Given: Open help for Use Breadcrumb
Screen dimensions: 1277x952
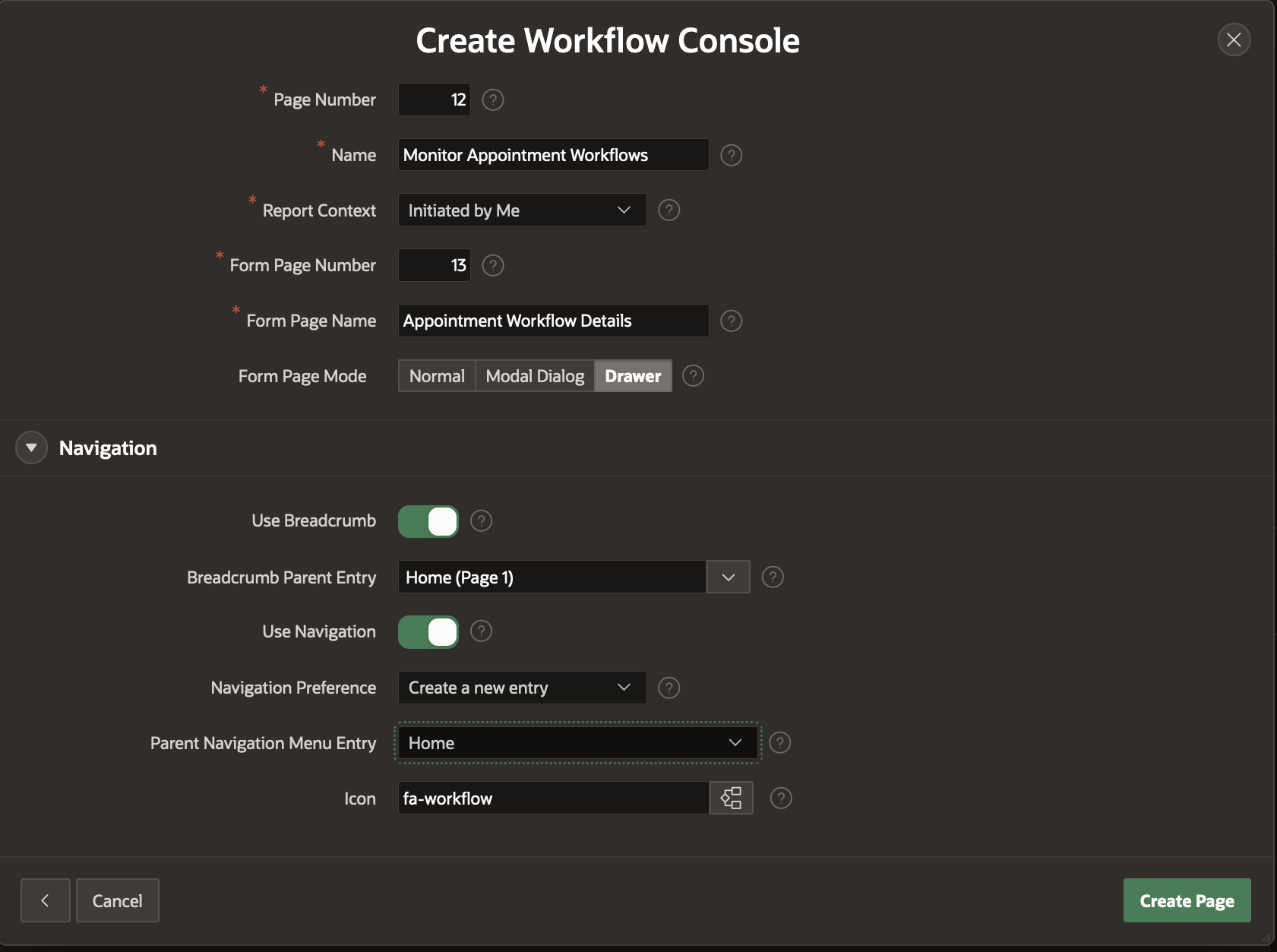Looking at the screenshot, I should (481, 520).
